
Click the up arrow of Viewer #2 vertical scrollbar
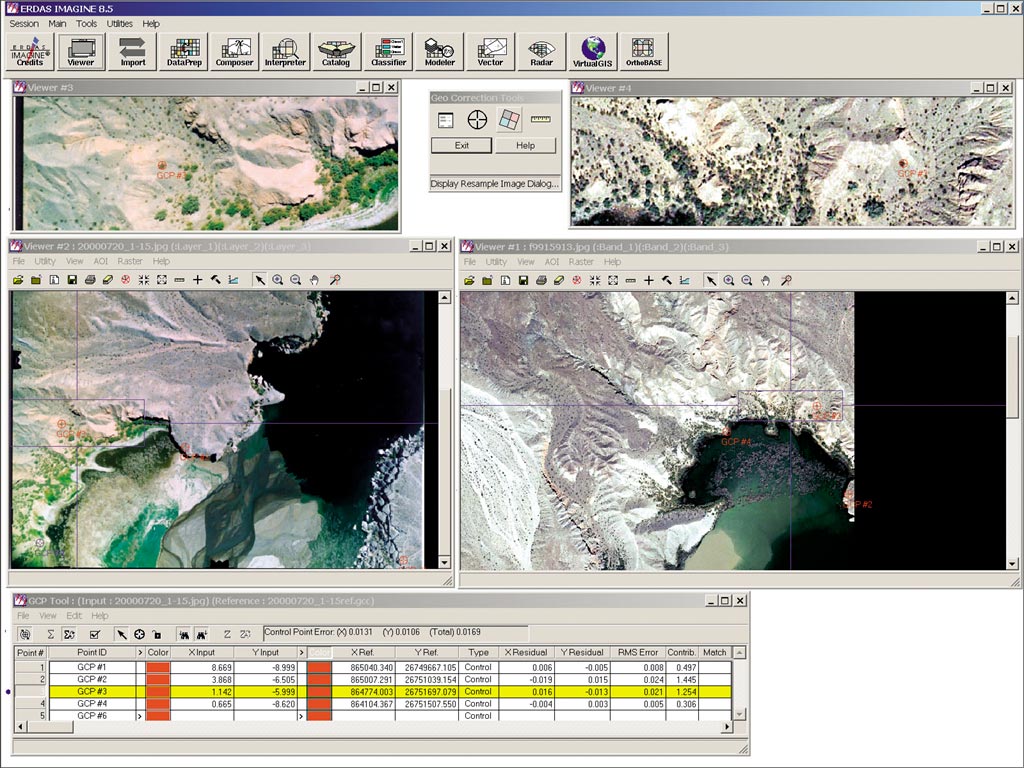[445, 298]
